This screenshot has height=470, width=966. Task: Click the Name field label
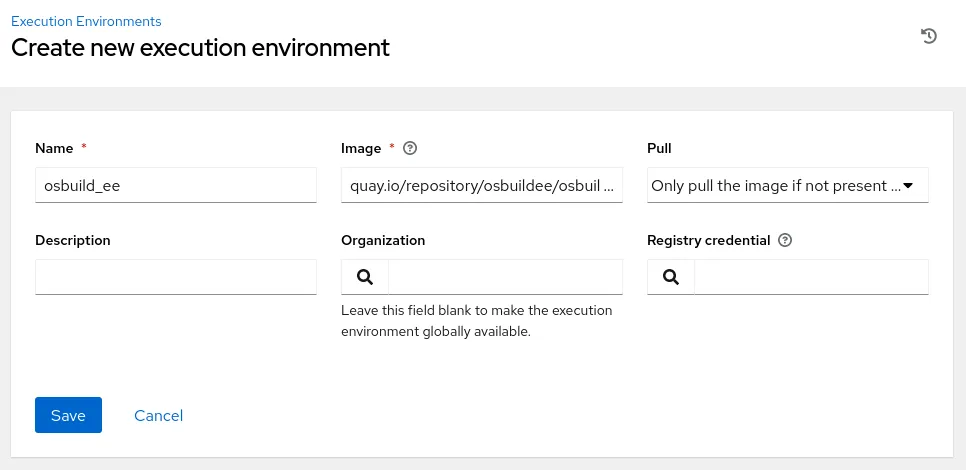tap(54, 148)
